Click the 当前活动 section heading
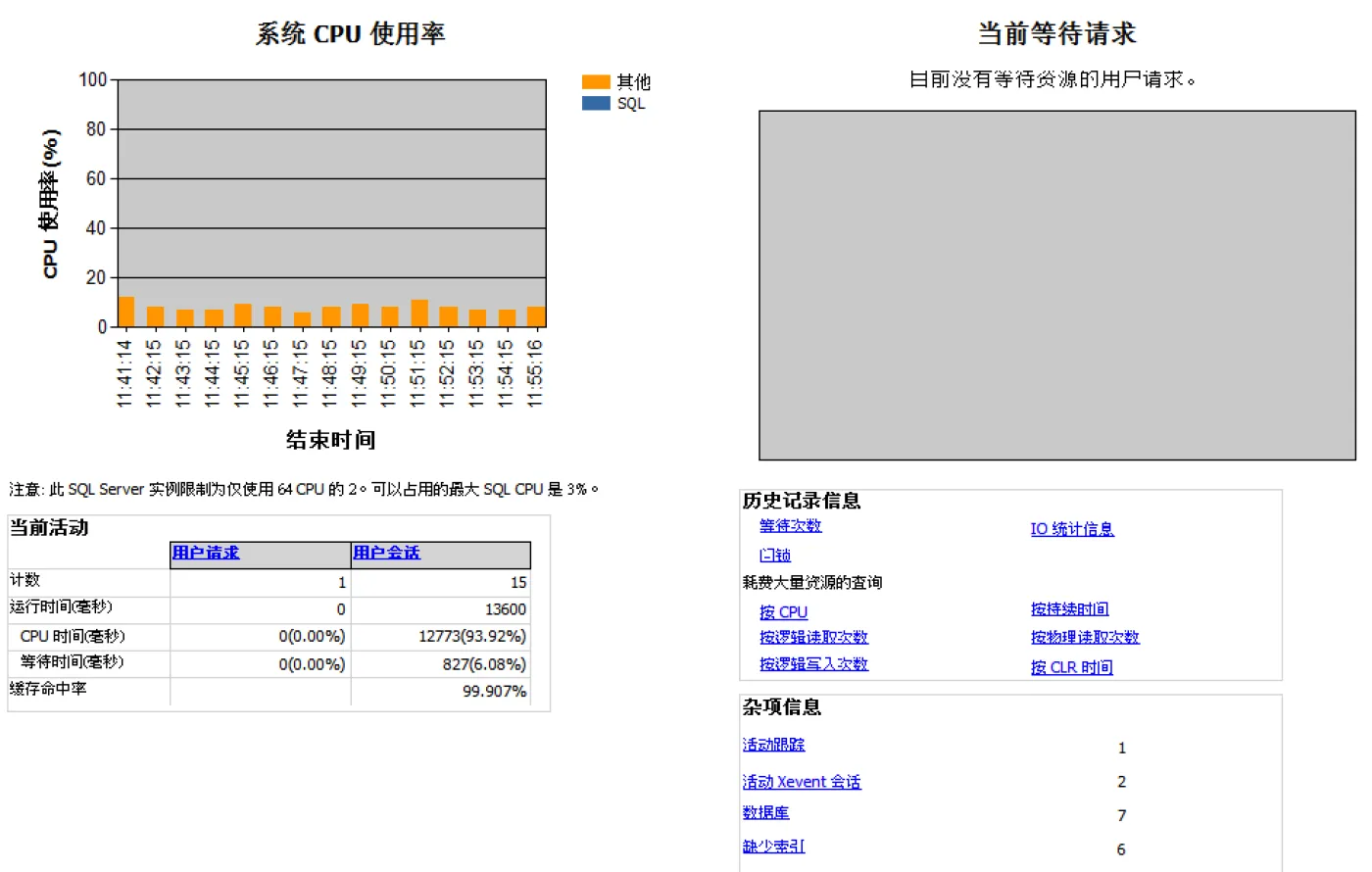The width and height of the screenshot is (1372, 872). point(49,528)
